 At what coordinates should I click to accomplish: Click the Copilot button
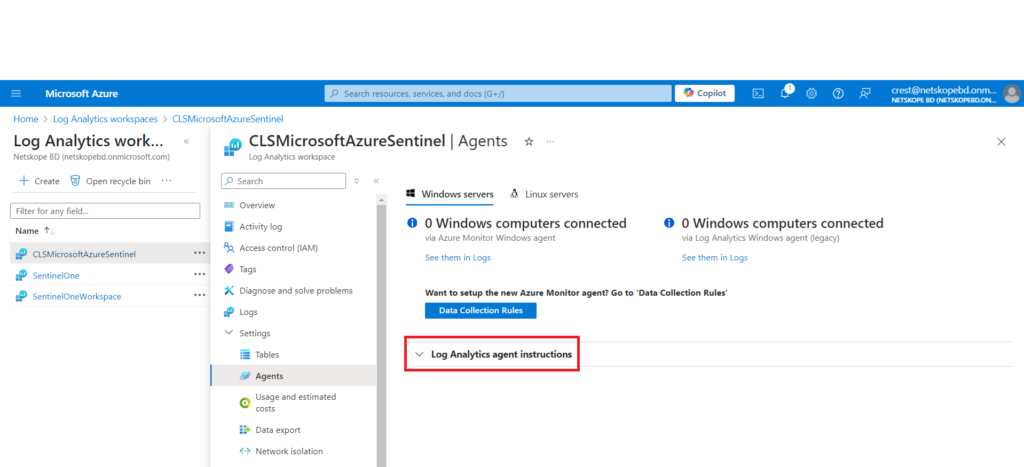click(x=705, y=93)
